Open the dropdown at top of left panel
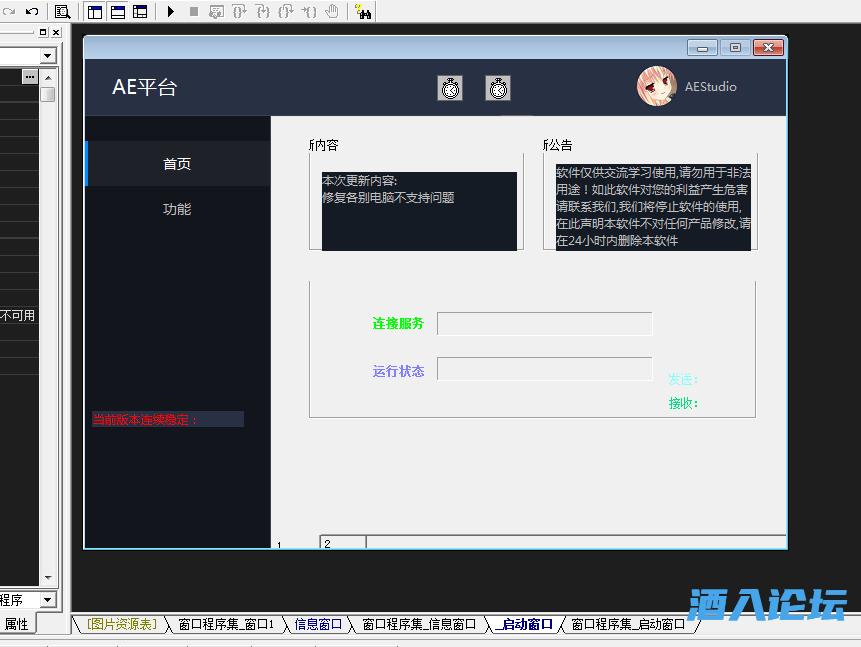This screenshot has width=861, height=647. pos(48,56)
